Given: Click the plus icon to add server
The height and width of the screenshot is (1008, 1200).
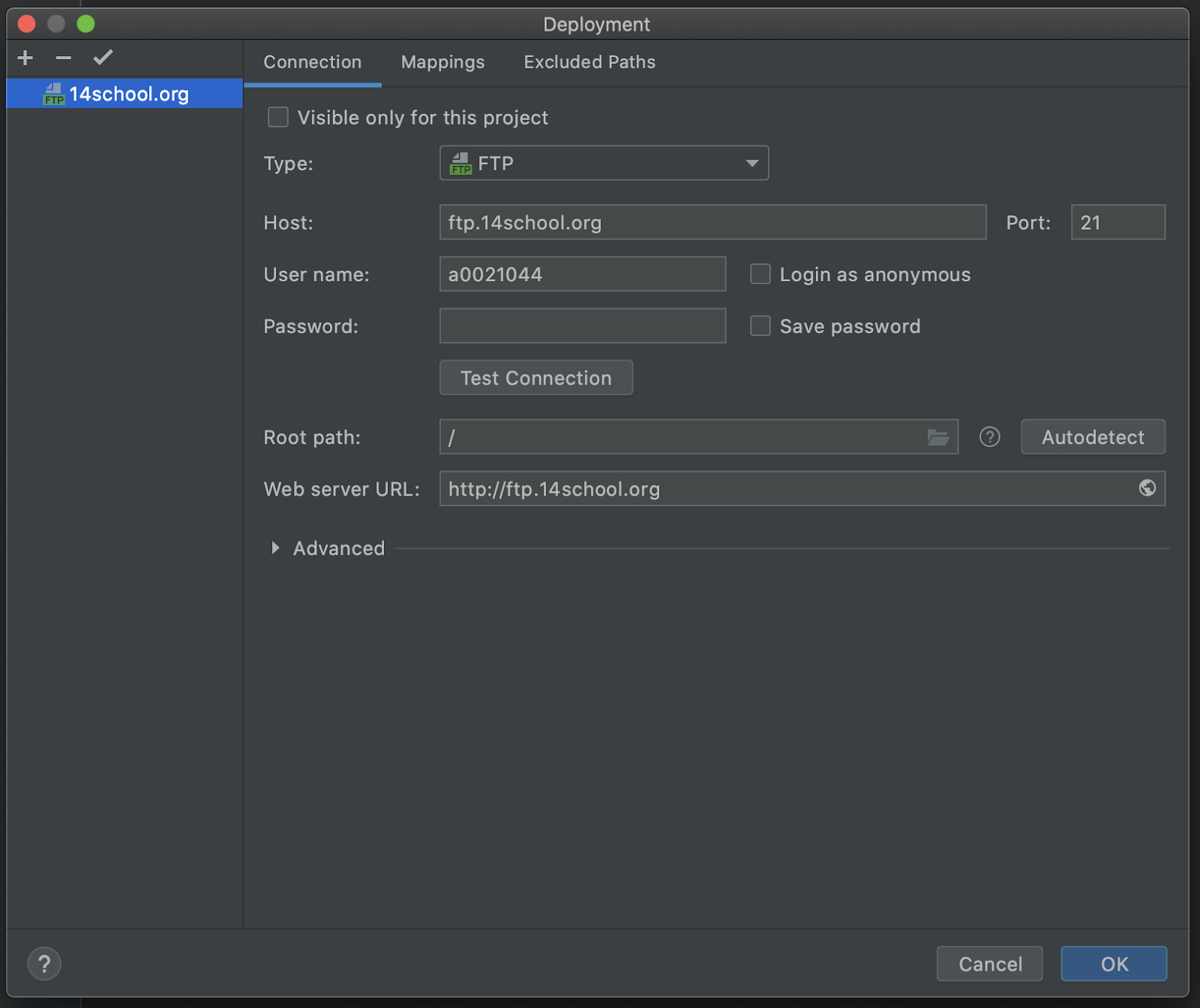Looking at the screenshot, I should tap(25, 58).
